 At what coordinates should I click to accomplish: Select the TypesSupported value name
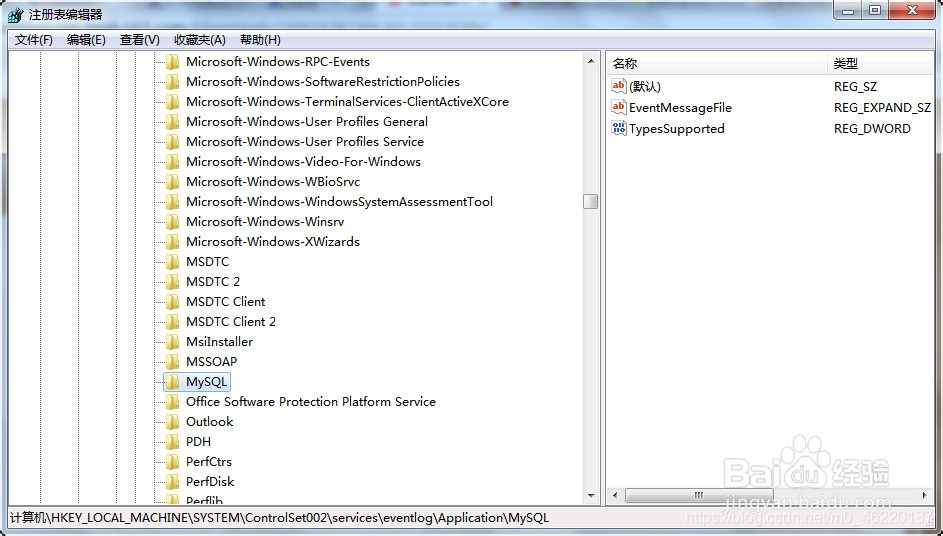[x=677, y=129]
